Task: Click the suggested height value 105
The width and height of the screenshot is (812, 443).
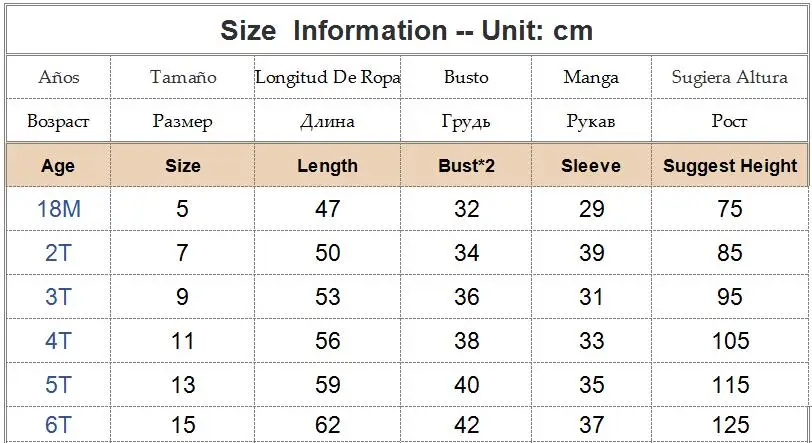Action: point(730,341)
